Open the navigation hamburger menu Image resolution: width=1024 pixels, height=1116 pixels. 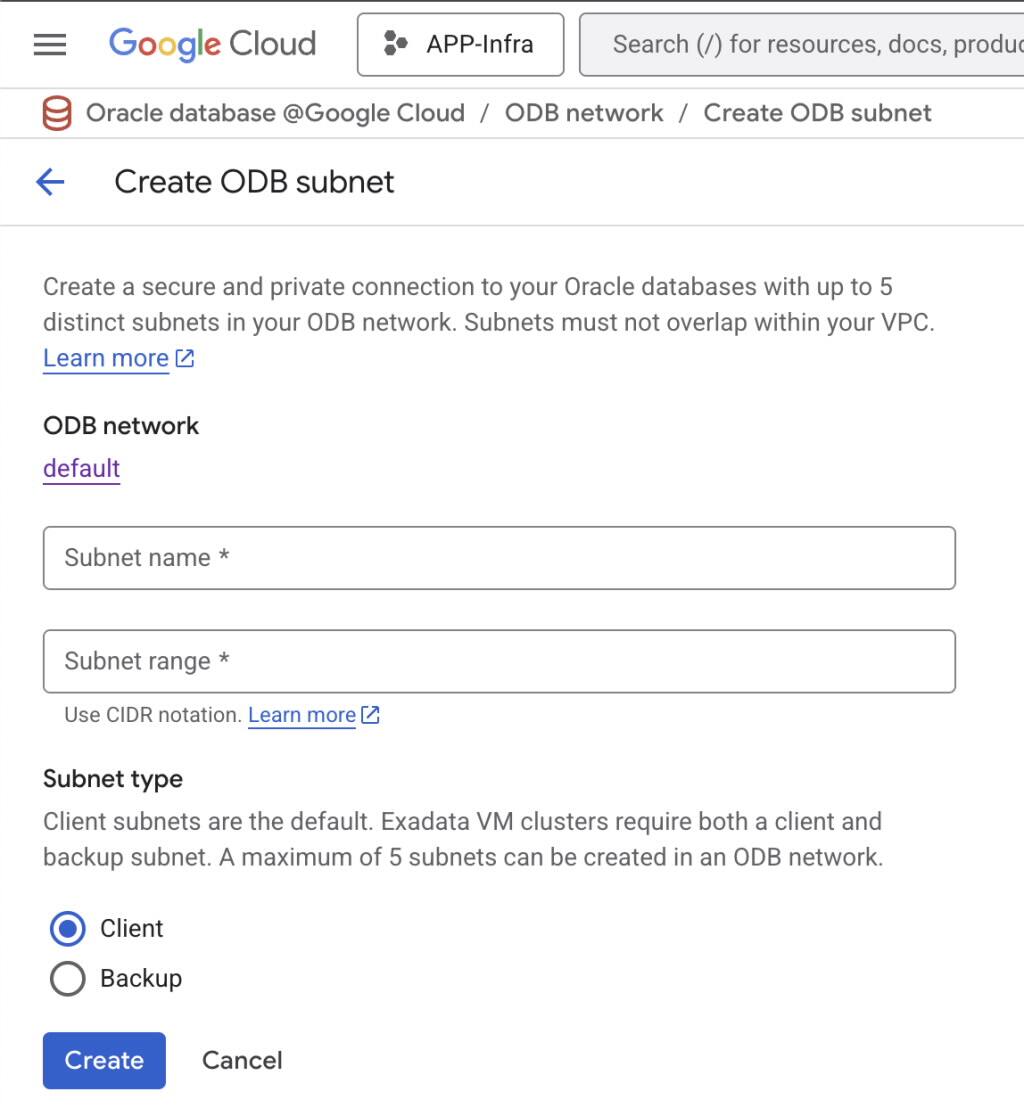(x=49, y=43)
